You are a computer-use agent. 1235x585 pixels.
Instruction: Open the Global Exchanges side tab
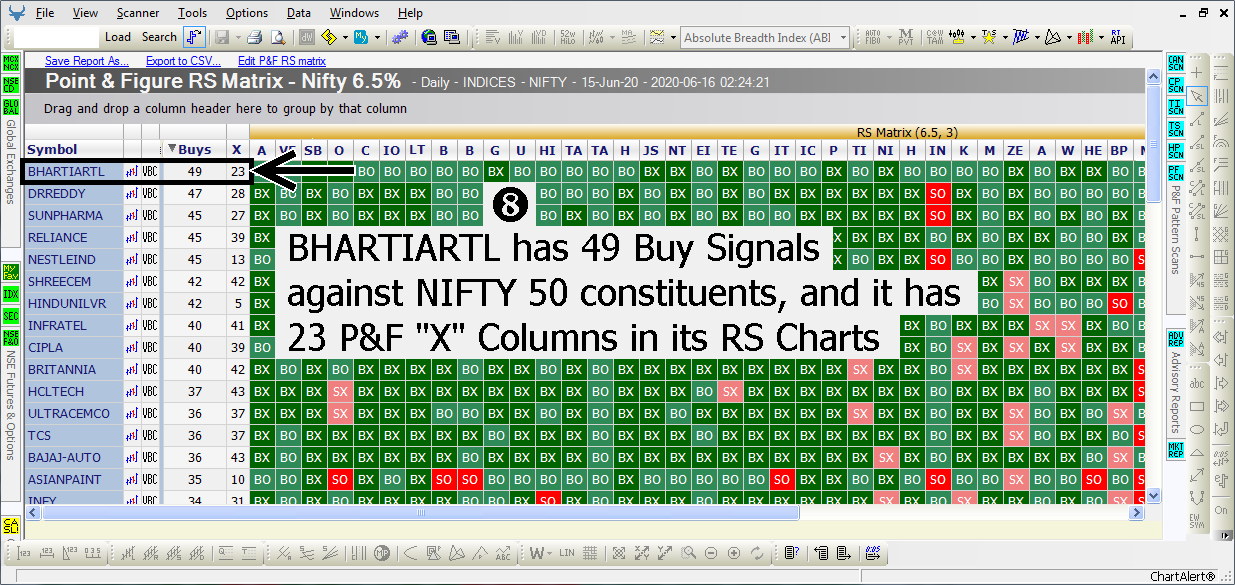pos(11,163)
